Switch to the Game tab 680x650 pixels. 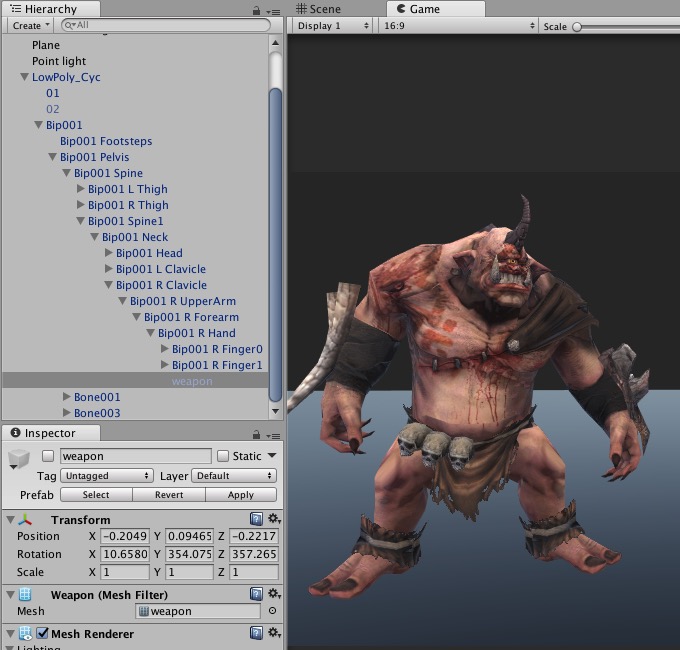coord(435,9)
